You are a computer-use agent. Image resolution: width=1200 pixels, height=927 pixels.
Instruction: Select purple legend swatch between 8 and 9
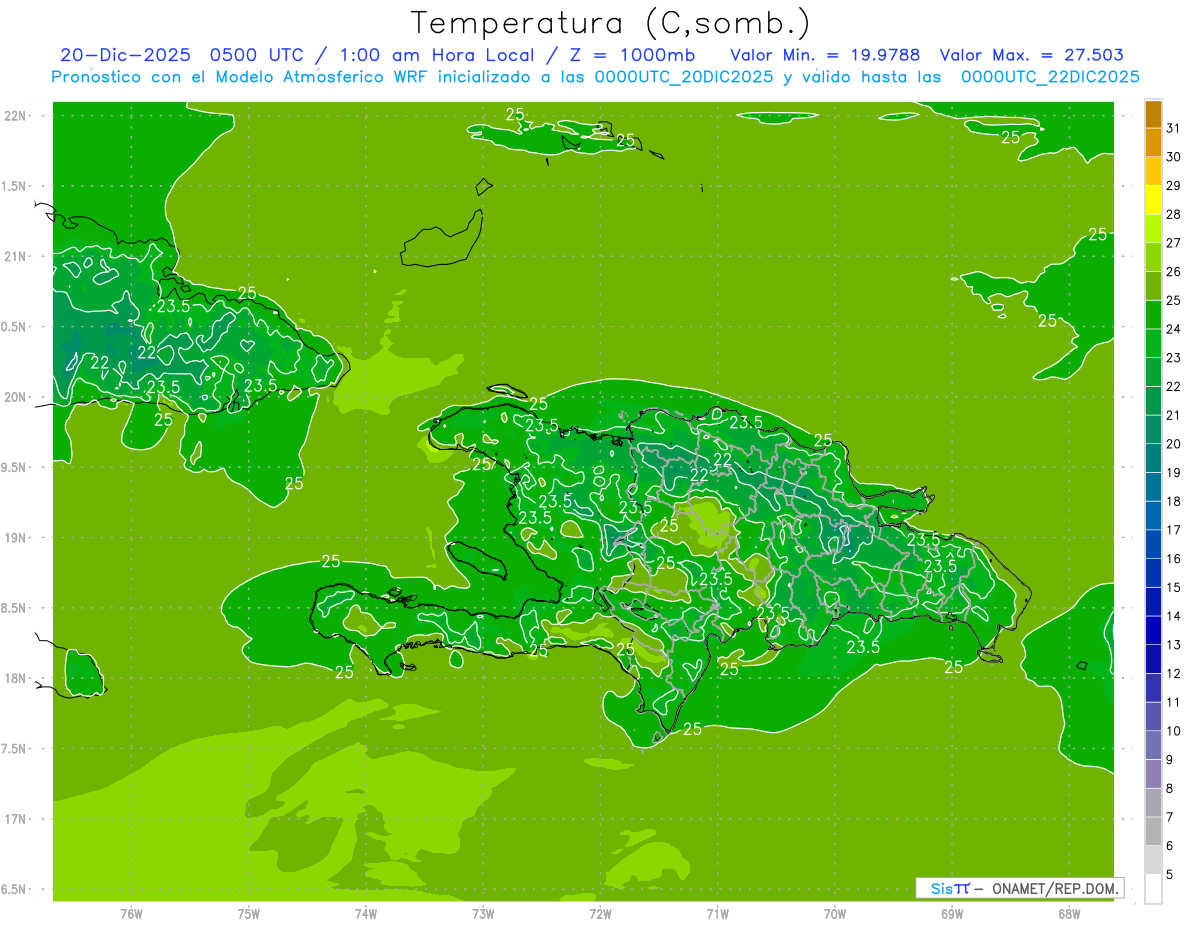click(x=1153, y=774)
